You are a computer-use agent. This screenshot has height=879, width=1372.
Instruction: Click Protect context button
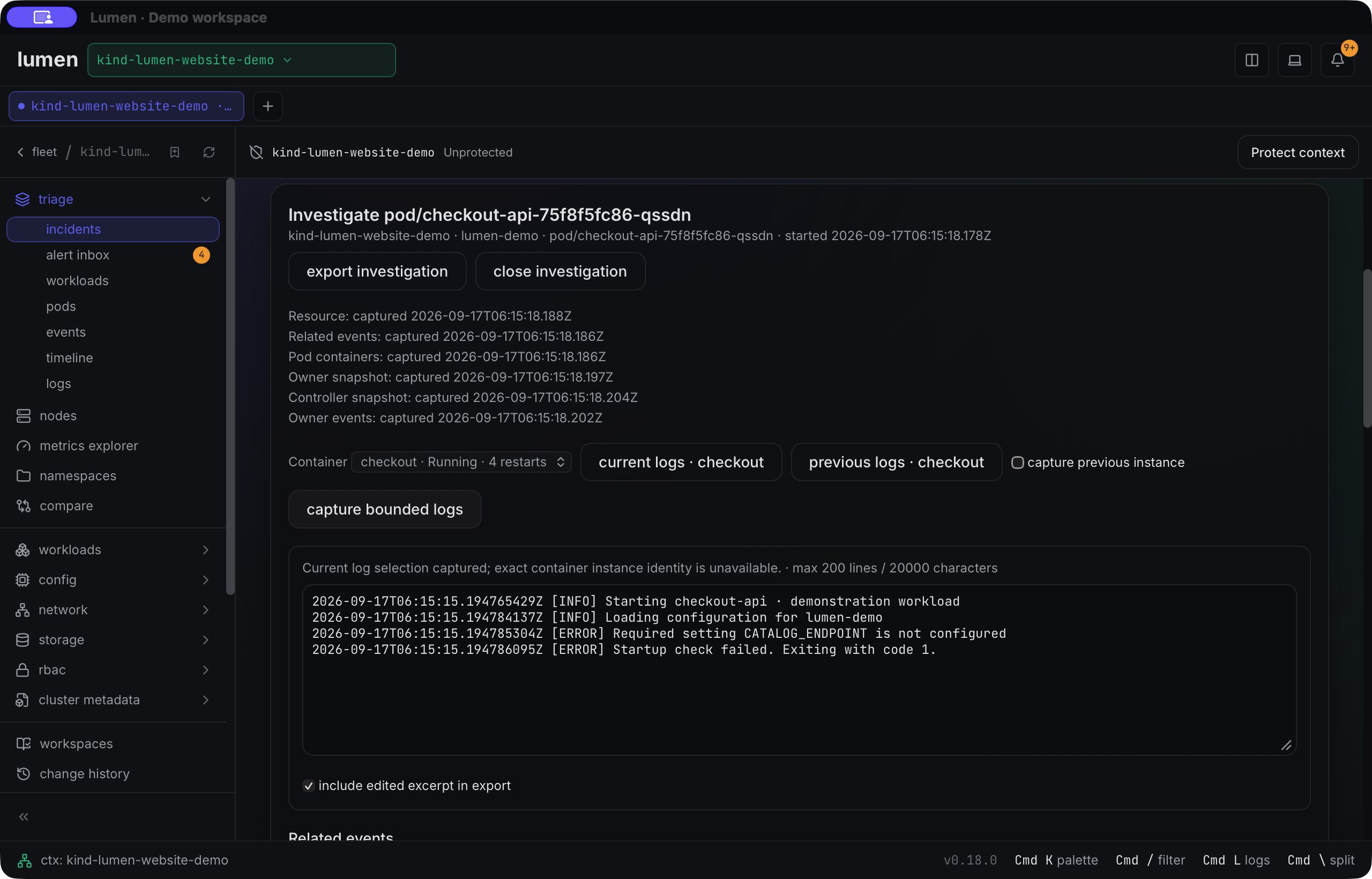[1297, 152]
